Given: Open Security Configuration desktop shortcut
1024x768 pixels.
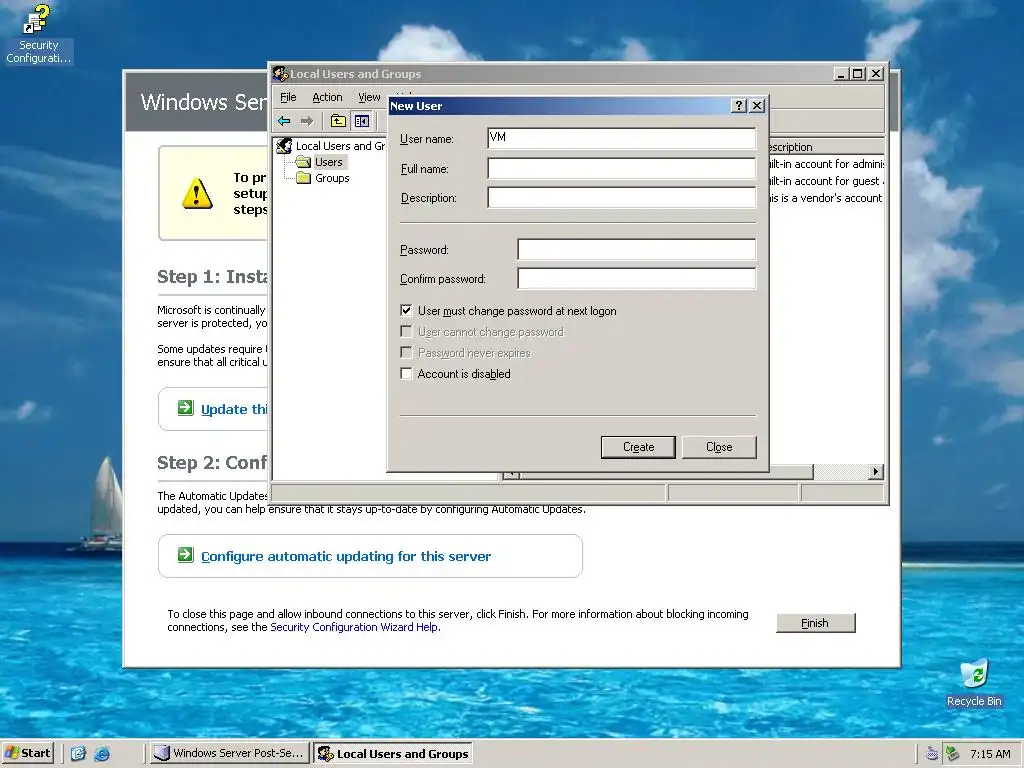Looking at the screenshot, I should point(37,35).
